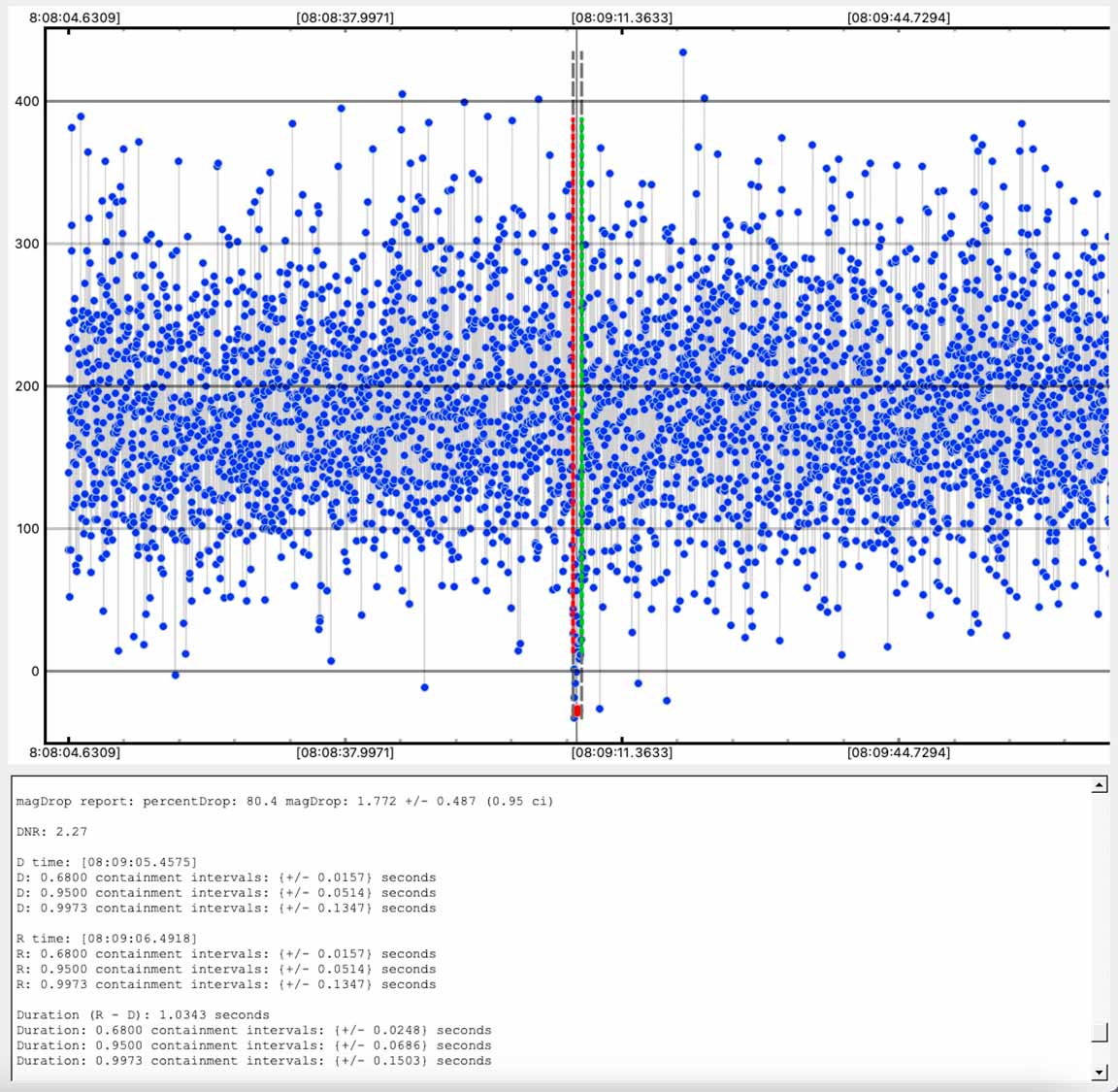Click the R time [08:09:06.4918] line
This screenshot has height=1092, width=1118.
[106, 939]
